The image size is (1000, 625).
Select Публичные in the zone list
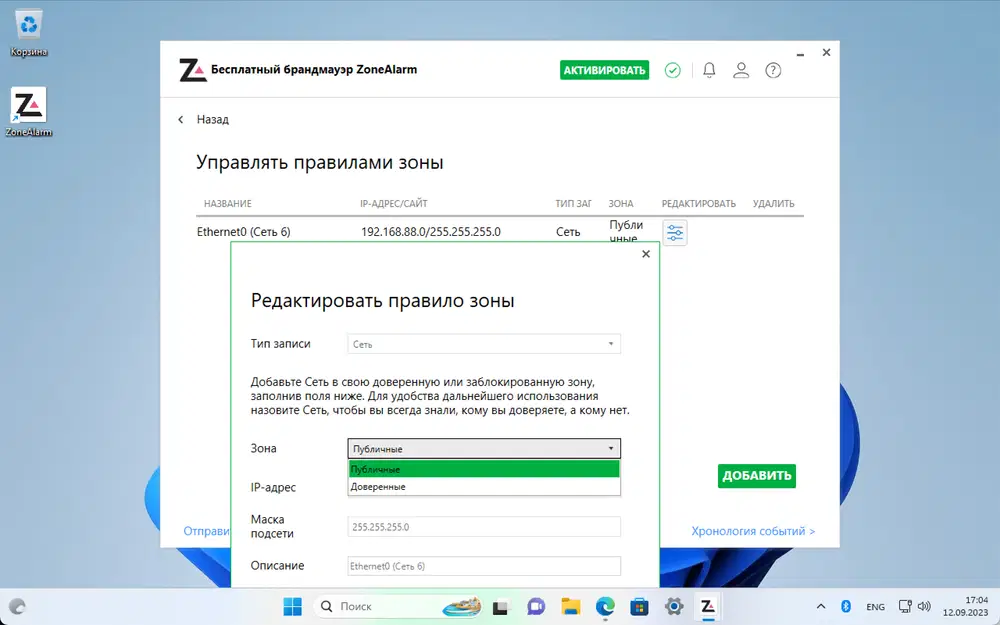coord(484,469)
